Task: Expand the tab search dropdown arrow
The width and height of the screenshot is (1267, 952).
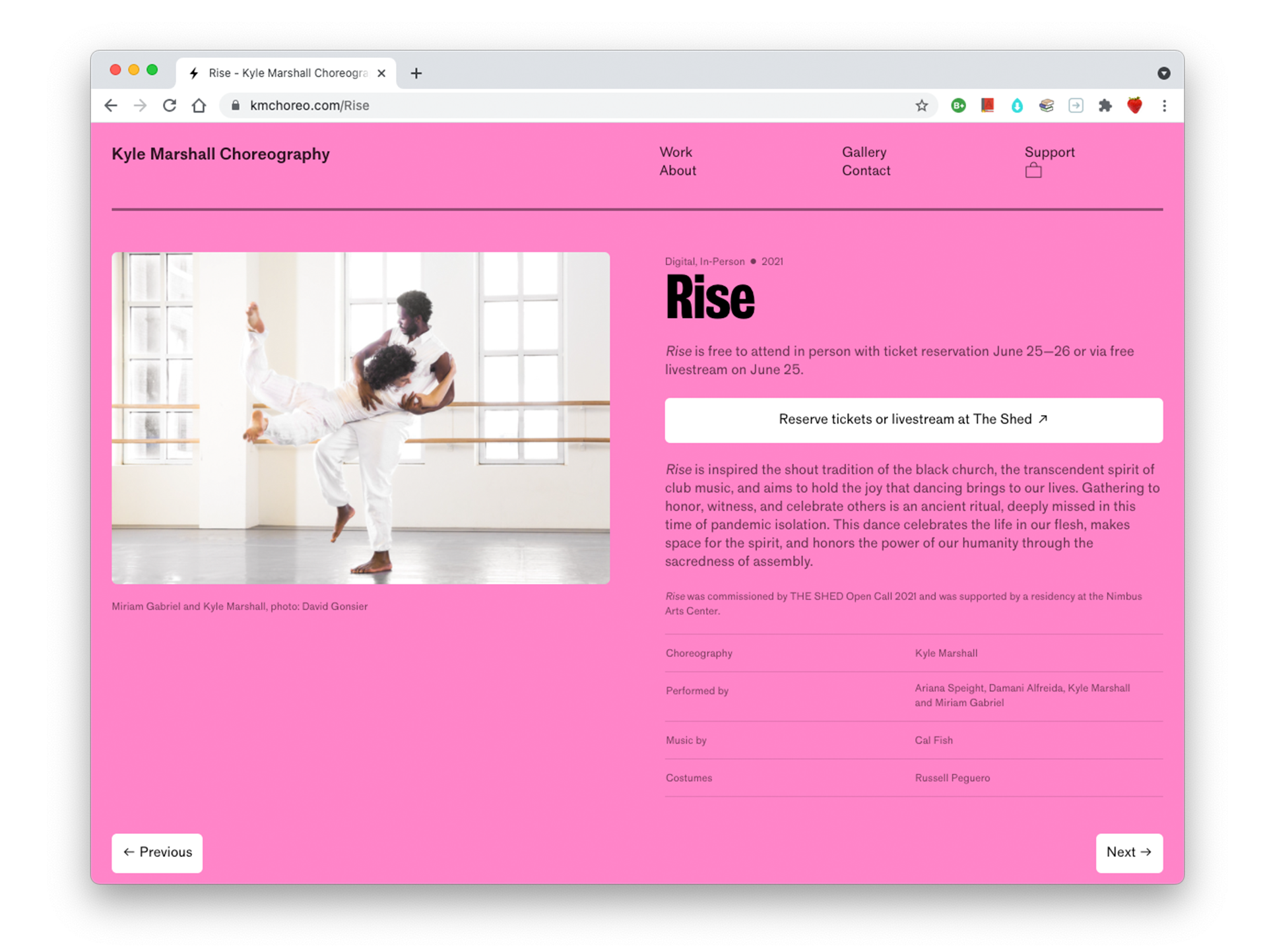Action: [x=1163, y=73]
